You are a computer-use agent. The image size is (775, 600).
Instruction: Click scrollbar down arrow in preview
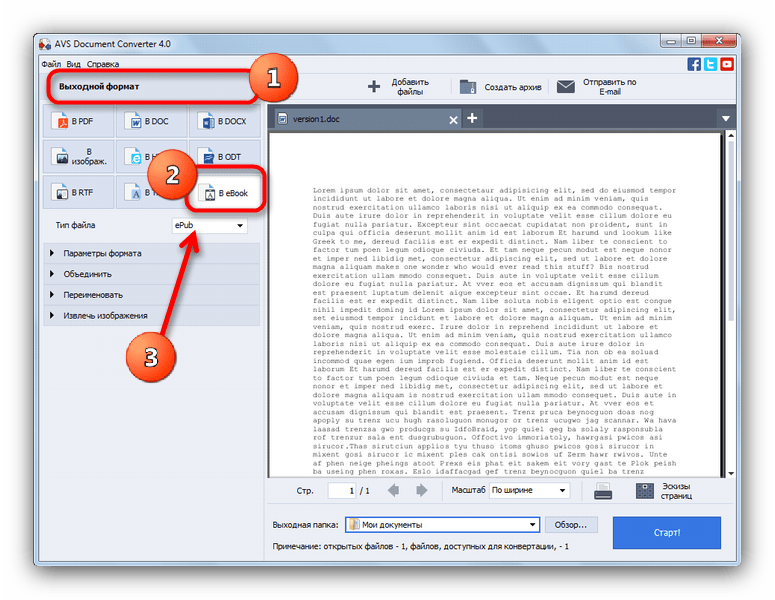tap(731, 473)
